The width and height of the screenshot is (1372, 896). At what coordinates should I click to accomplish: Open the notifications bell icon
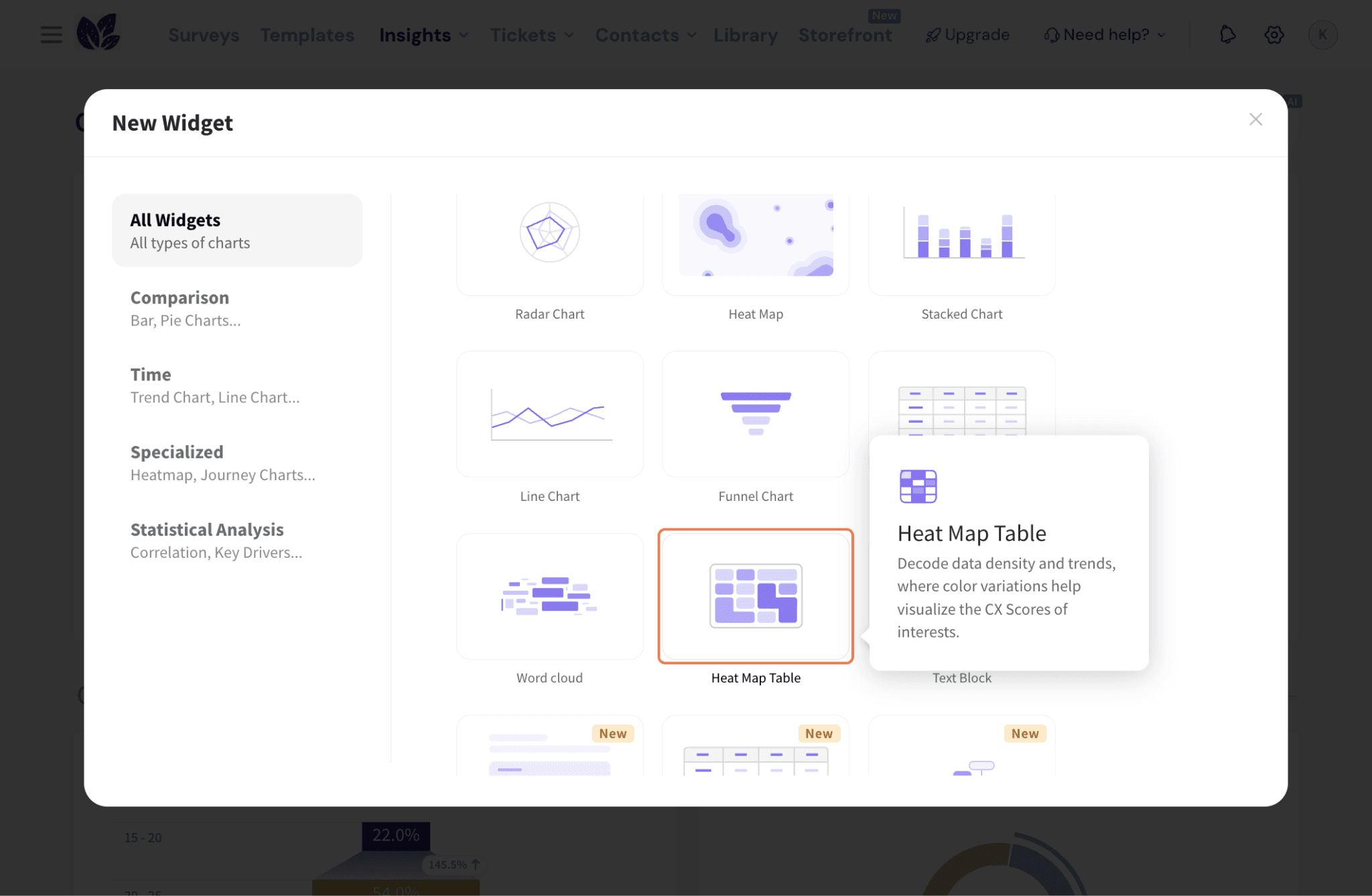pos(1227,35)
